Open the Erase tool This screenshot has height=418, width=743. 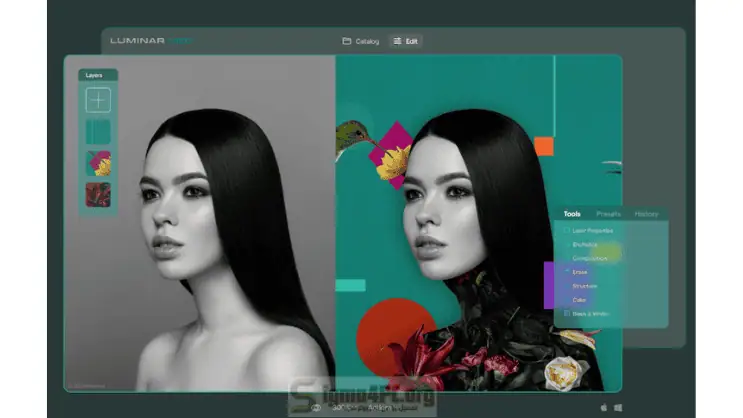[580, 272]
